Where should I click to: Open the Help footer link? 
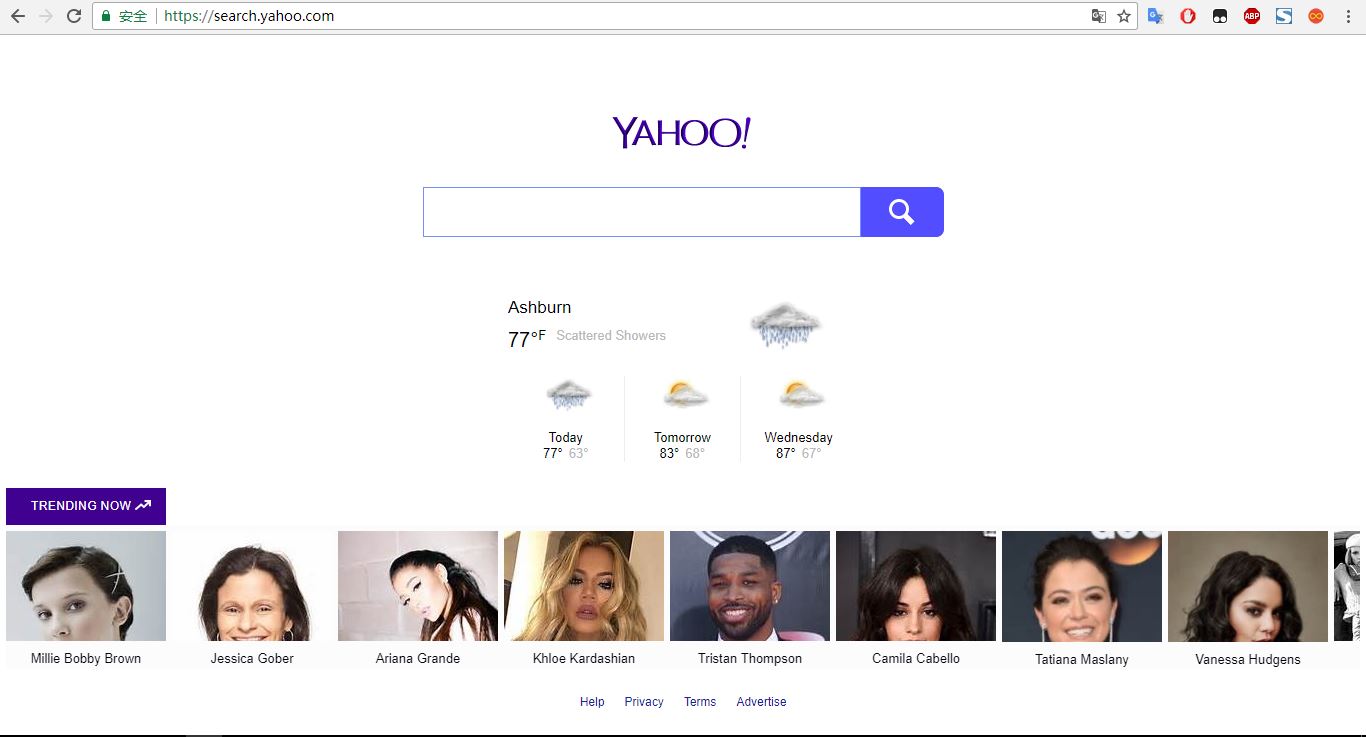click(592, 702)
